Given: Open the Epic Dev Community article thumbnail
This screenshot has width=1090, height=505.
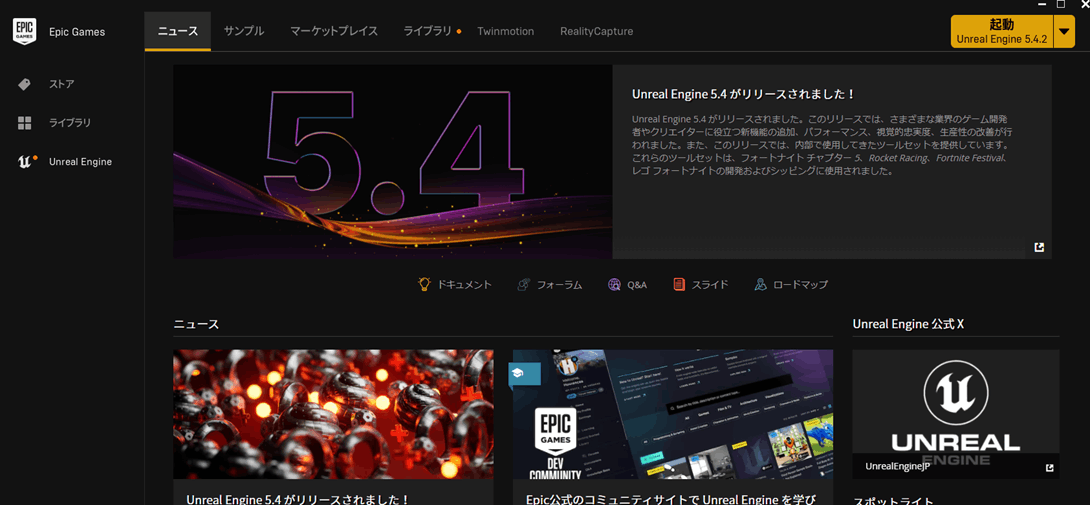Looking at the screenshot, I should pyautogui.click(x=673, y=414).
